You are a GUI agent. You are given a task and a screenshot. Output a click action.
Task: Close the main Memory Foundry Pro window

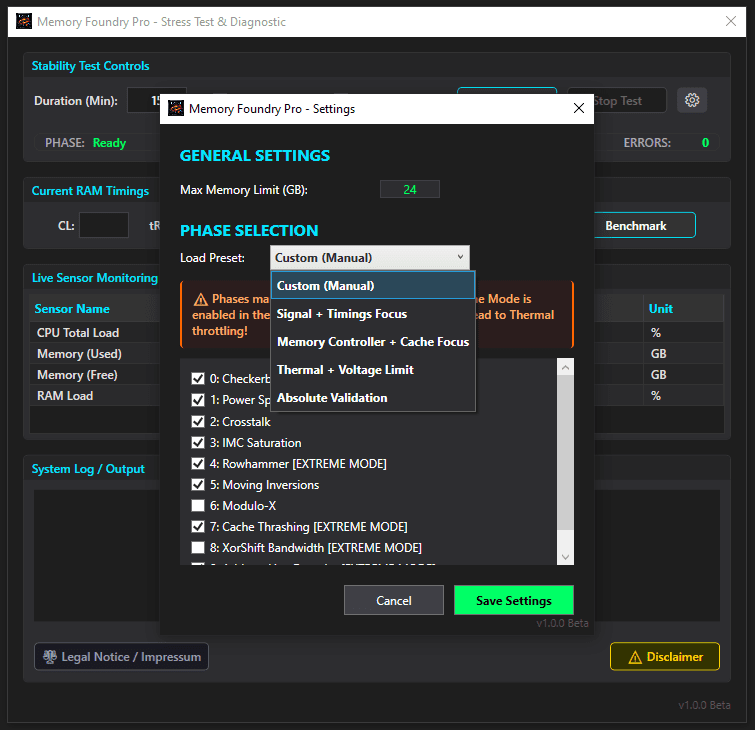[x=730, y=21]
